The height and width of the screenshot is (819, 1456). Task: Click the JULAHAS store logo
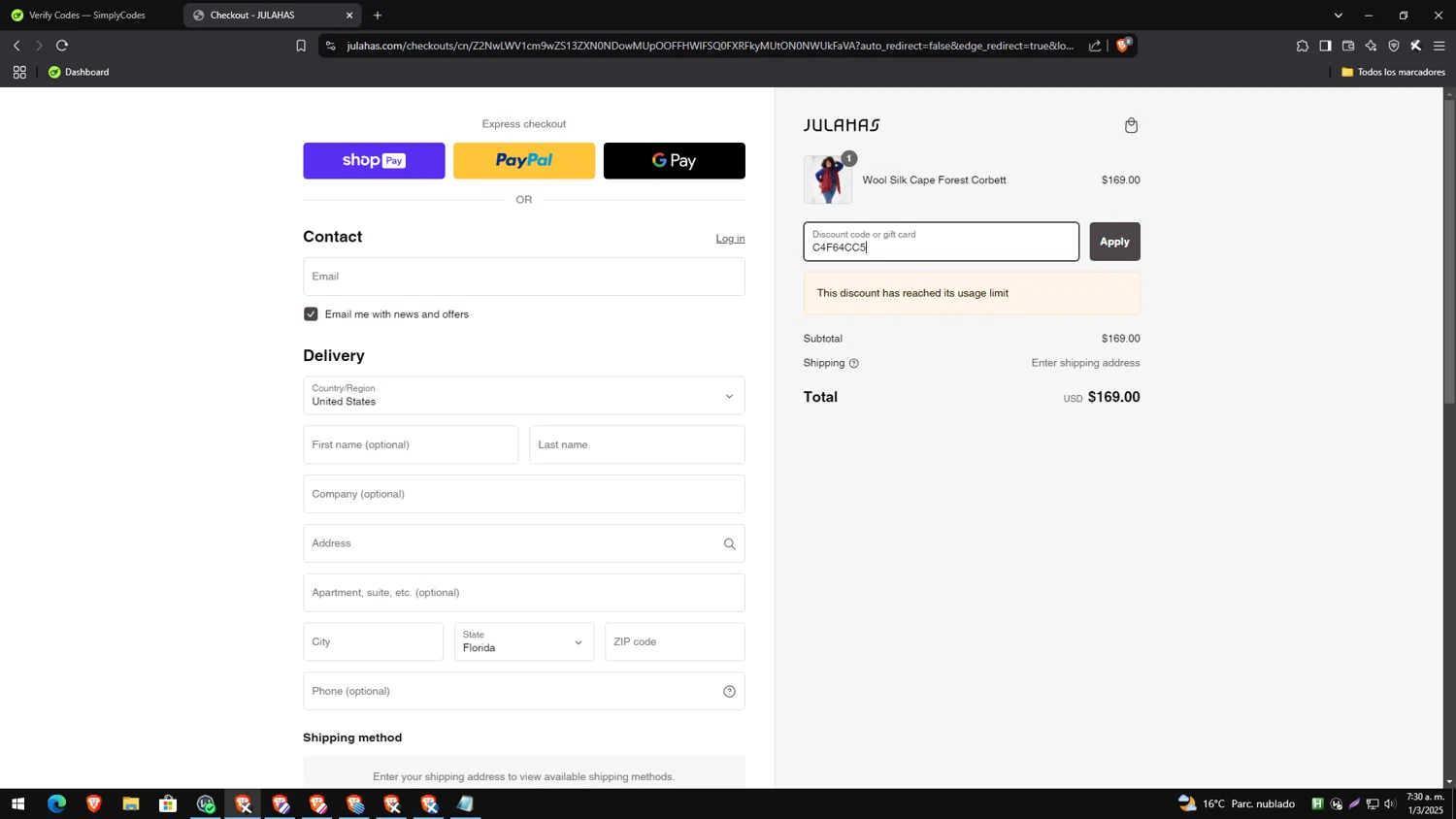pos(842,125)
